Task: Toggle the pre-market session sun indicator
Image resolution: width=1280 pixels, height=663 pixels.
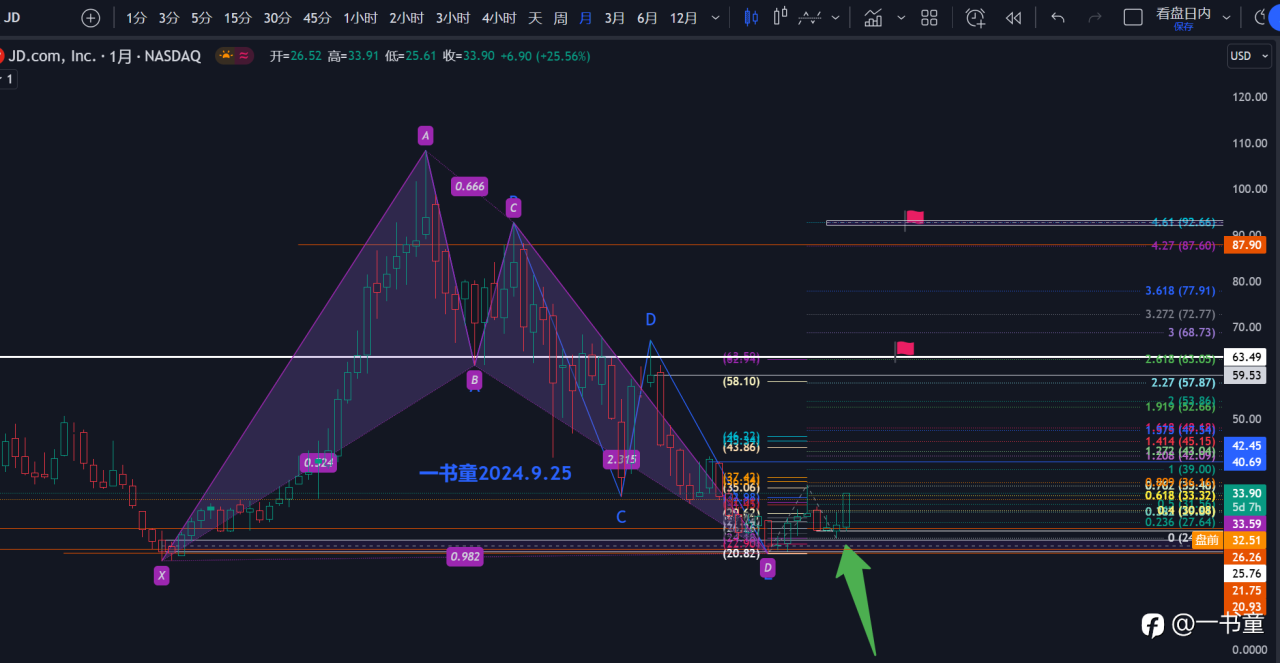Action: click(x=226, y=56)
